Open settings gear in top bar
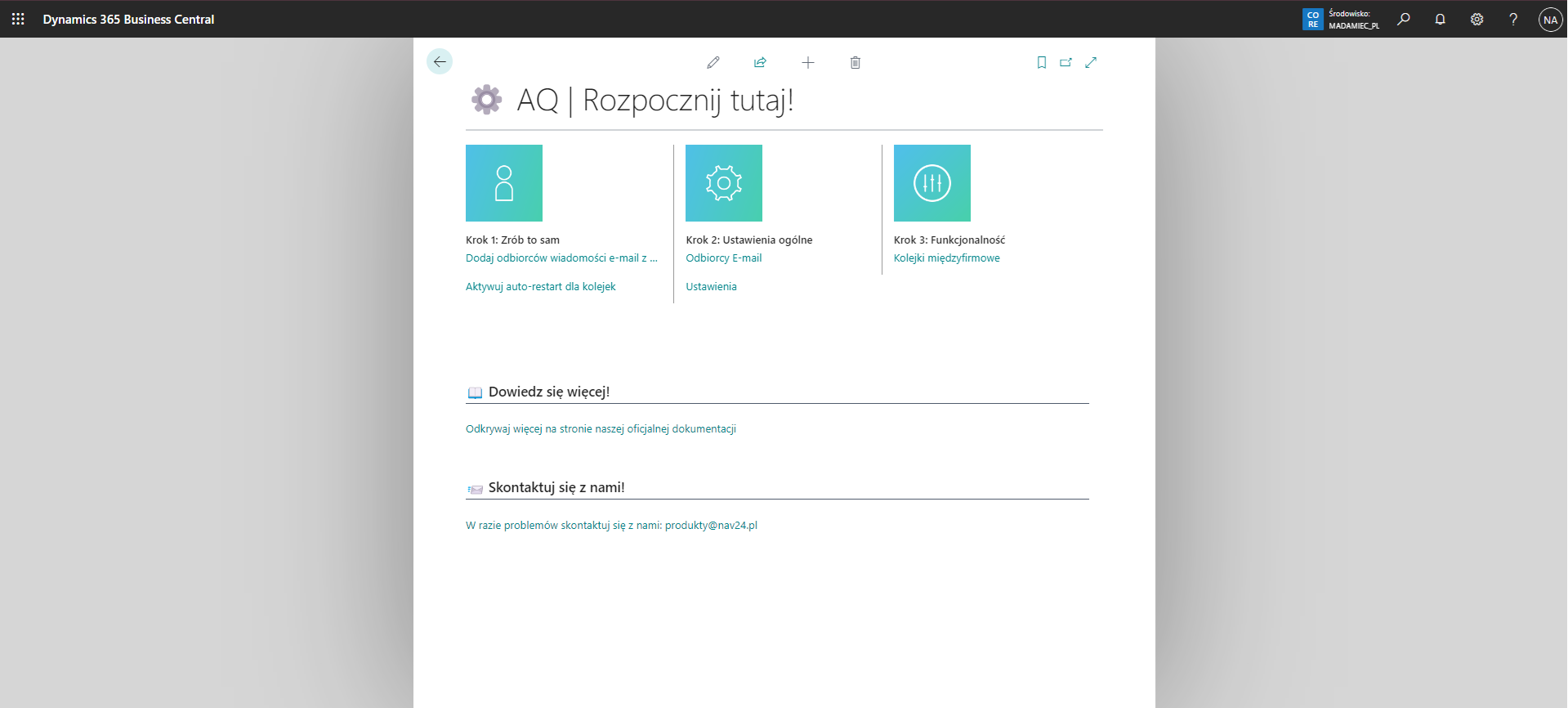Viewport: 1568px width, 708px height. point(1476,19)
